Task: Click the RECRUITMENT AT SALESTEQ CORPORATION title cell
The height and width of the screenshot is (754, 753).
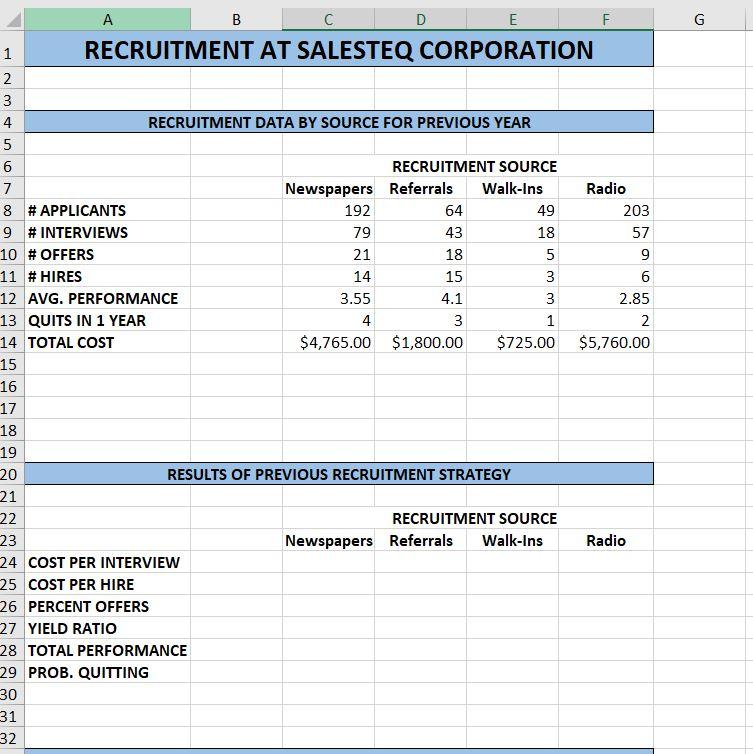Action: click(x=339, y=49)
